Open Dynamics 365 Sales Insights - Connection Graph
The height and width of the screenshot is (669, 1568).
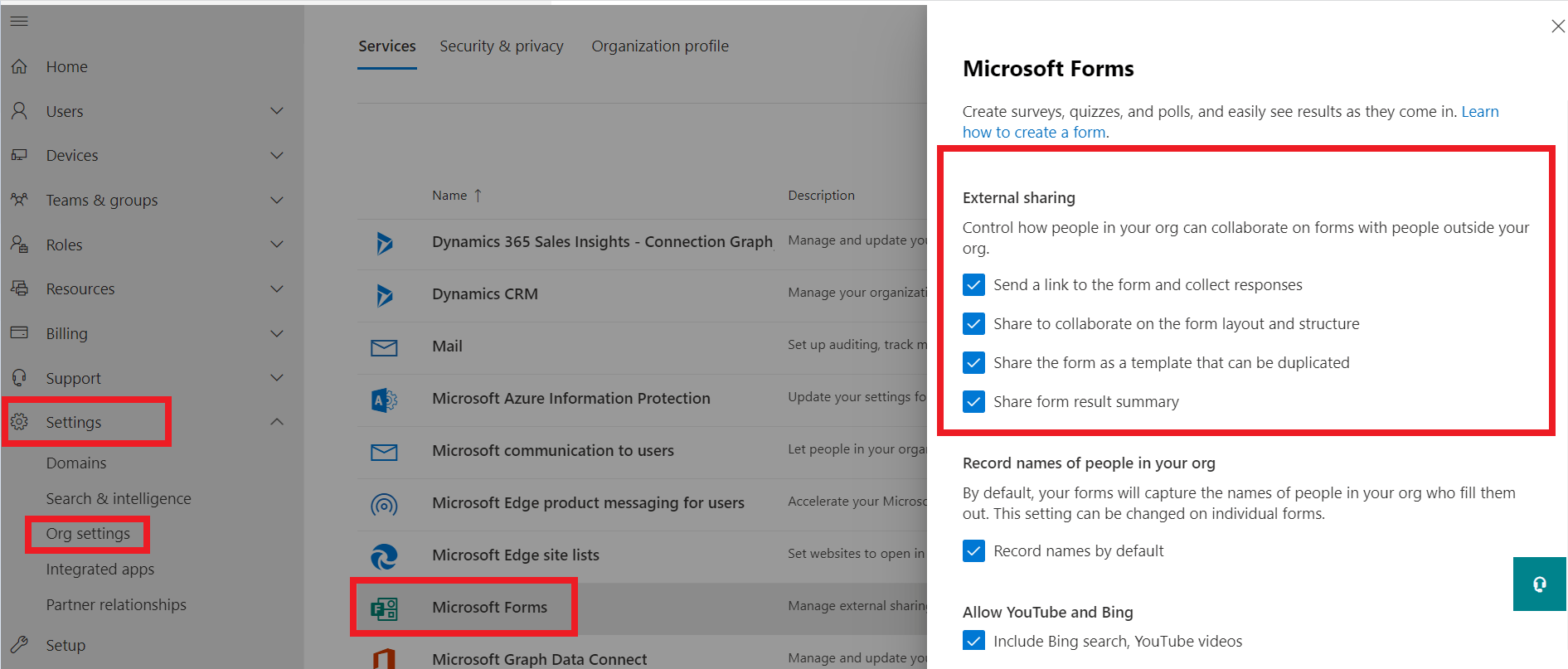pos(603,242)
